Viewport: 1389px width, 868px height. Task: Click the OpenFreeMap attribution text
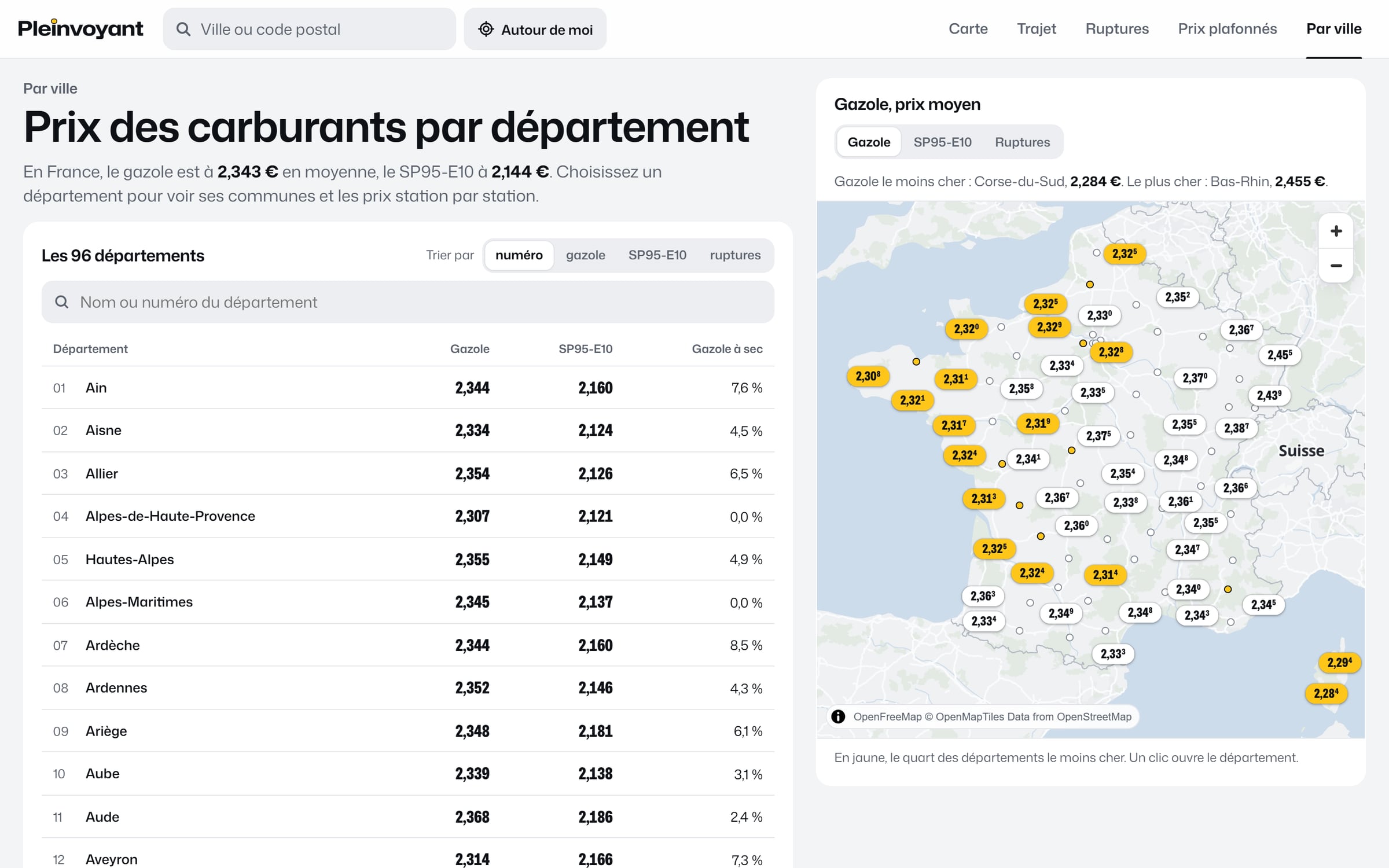992,716
